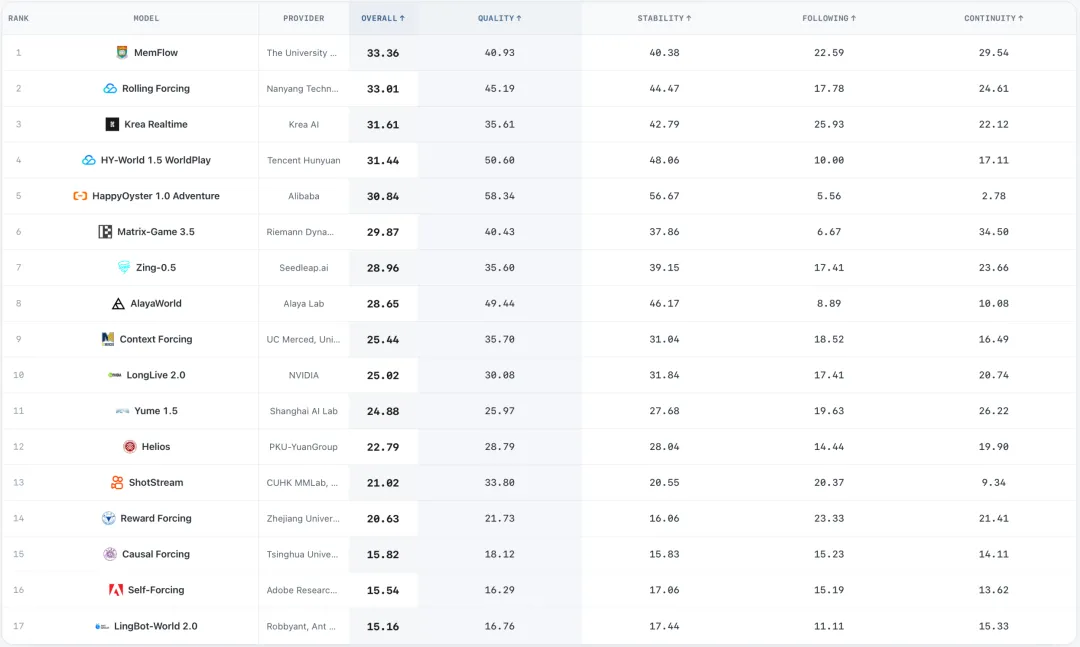The image size is (1080, 647).
Task: Select the PKU-YuanGroup provider cell
Action: (304, 446)
